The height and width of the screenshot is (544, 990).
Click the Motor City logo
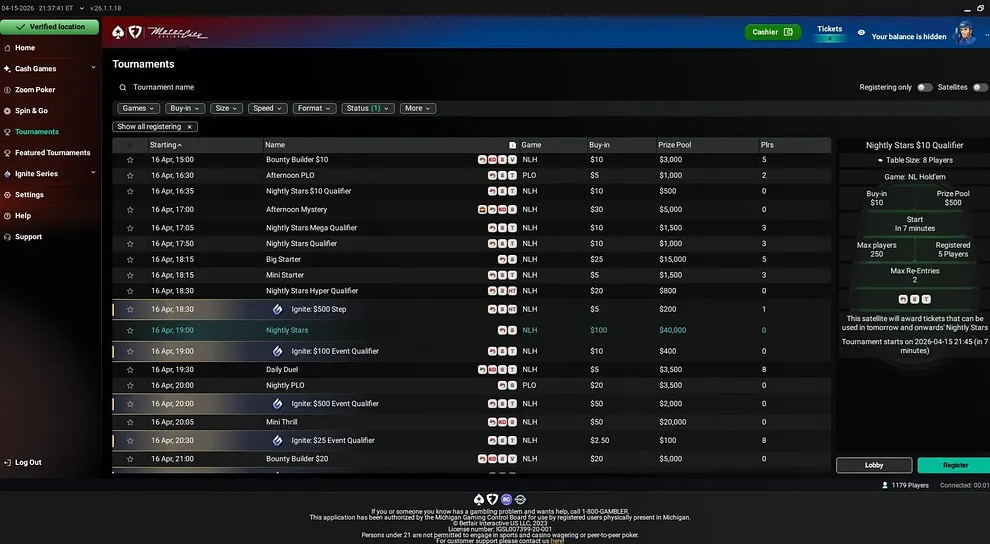pos(177,33)
